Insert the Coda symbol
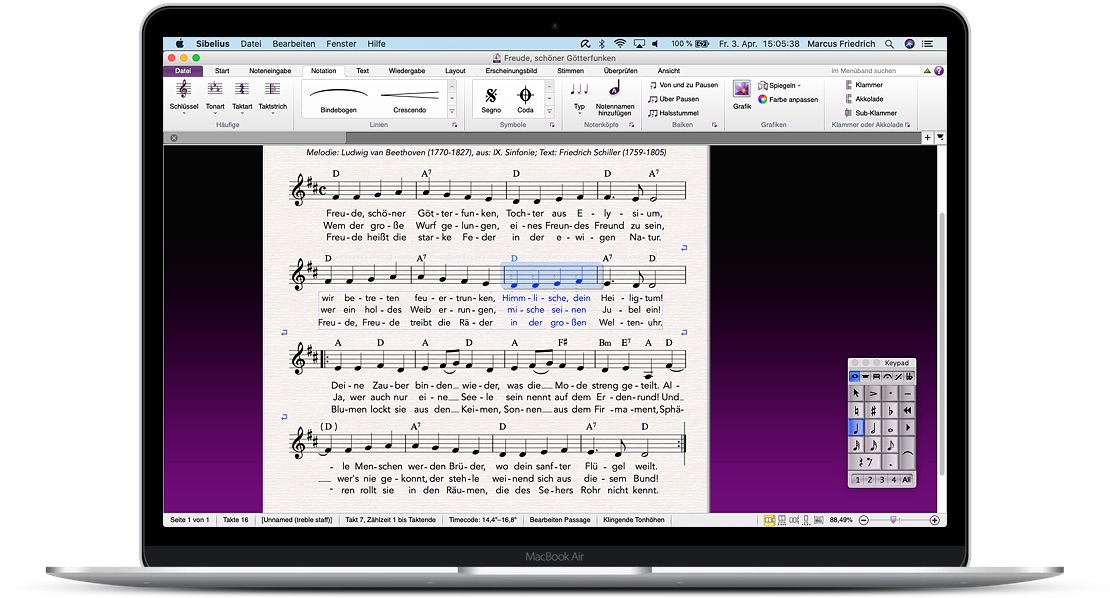 (x=525, y=99)
